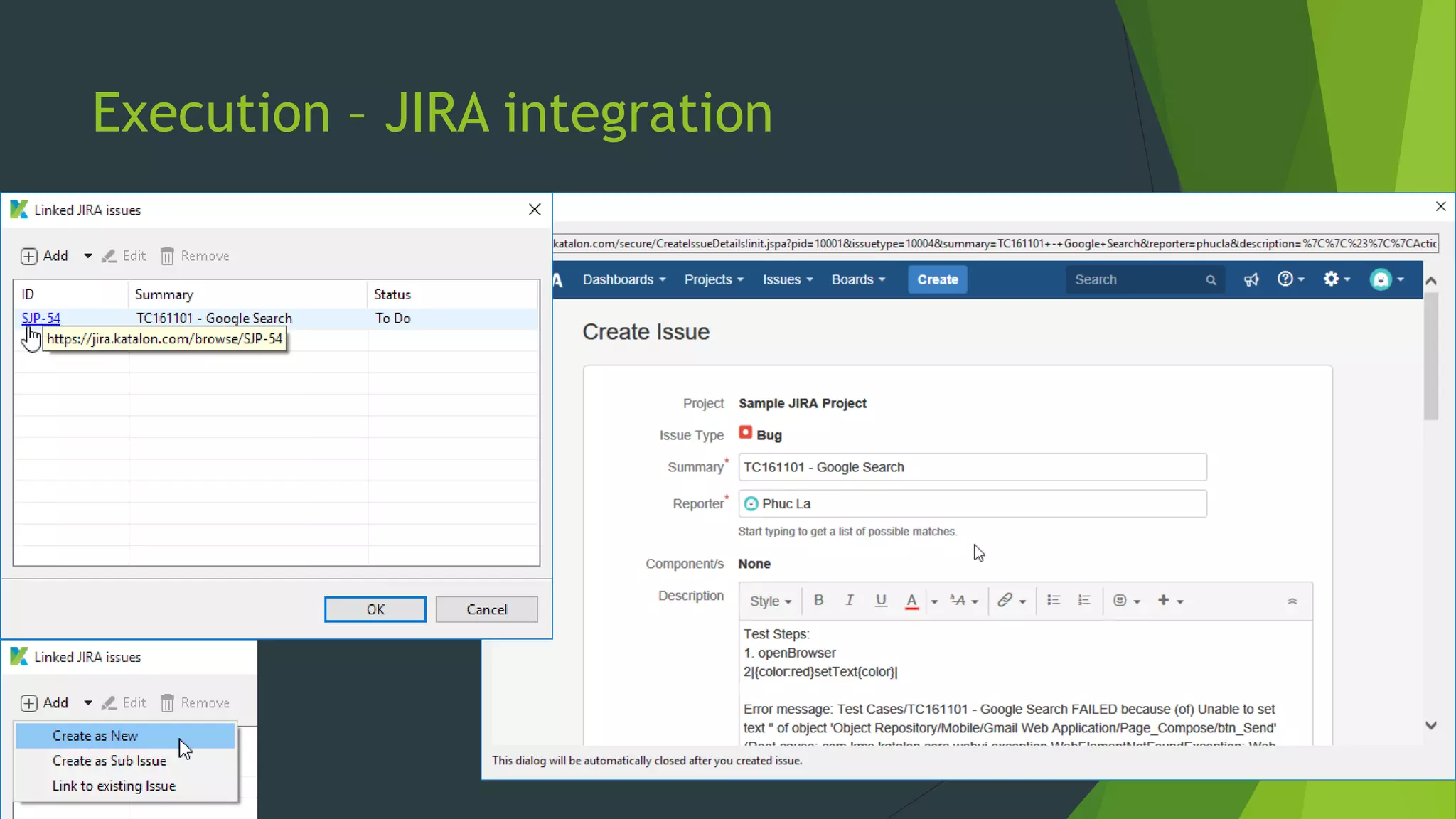Click the JIRA page vertical scrollbar thumb
The width and height of the screenshot is (1456, 819).
click(x=1431, y=356)
